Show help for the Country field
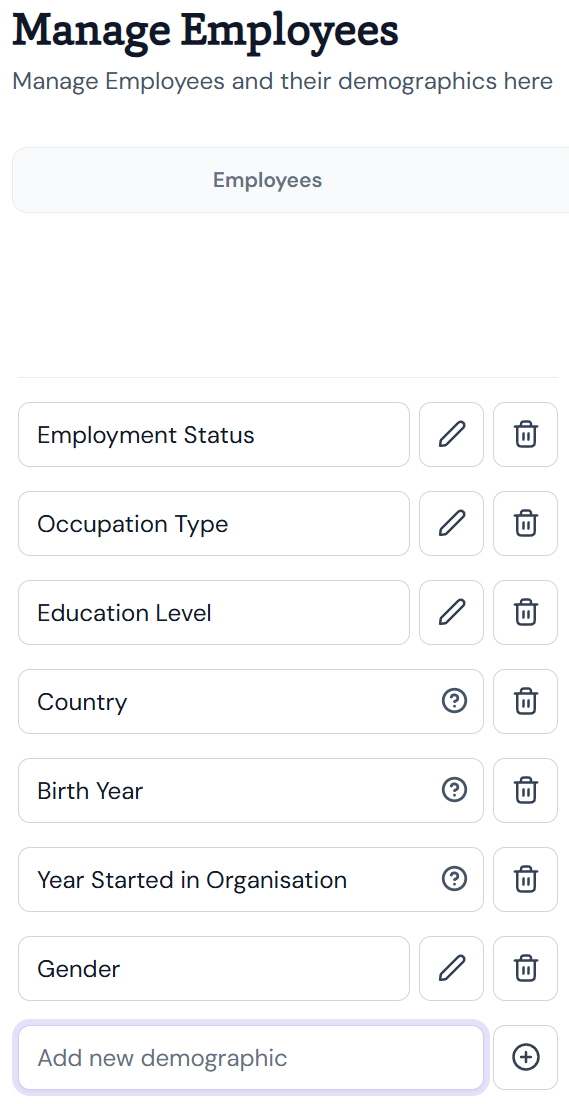The height and width of the screenshot is (1104, 569). pos(454,701)
